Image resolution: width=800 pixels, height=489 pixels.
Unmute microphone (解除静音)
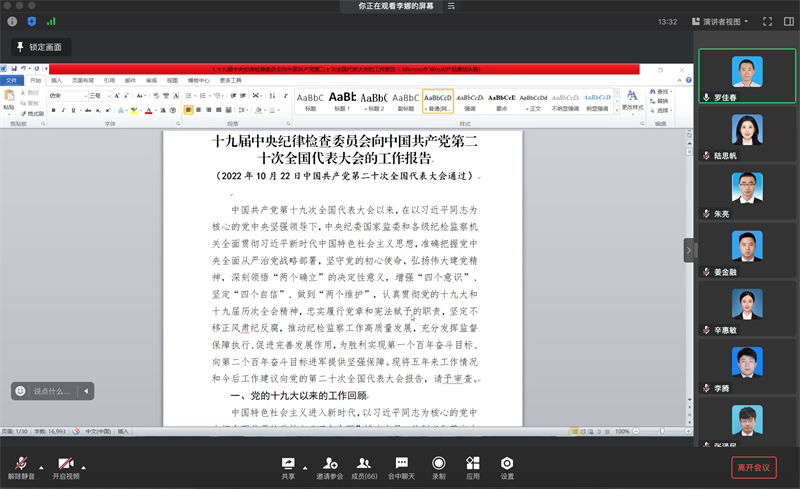tap(21, 468)
